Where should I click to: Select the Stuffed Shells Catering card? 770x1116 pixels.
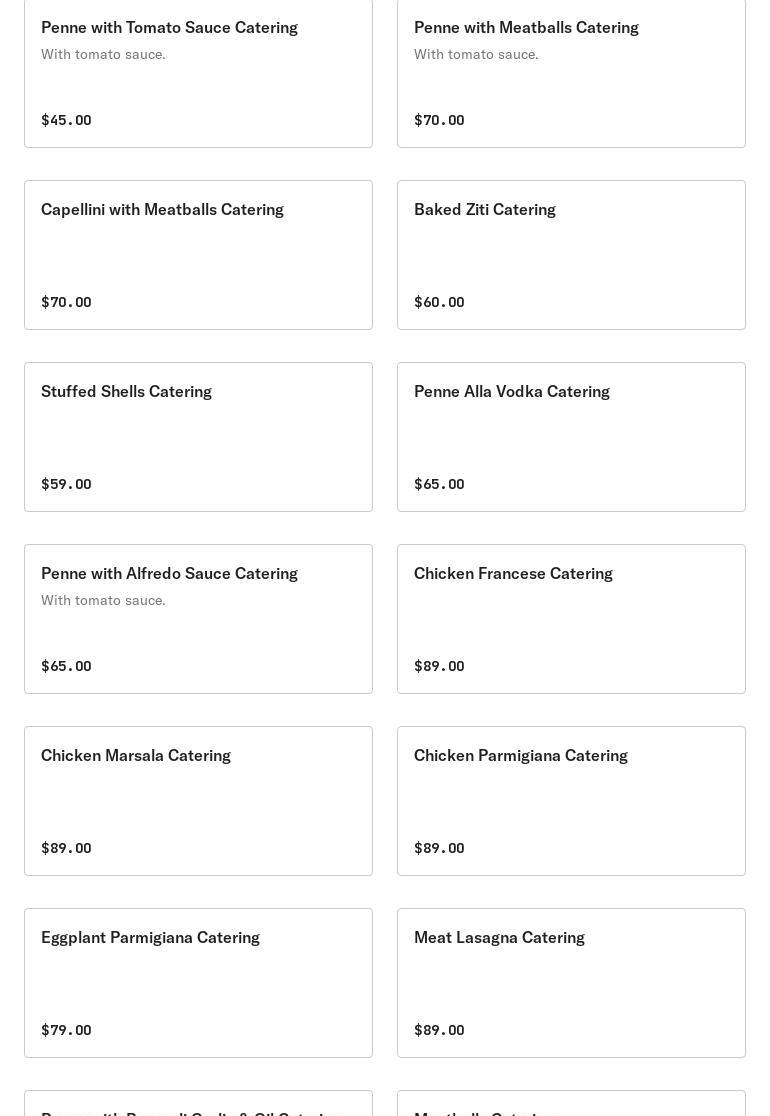(126, 392)
